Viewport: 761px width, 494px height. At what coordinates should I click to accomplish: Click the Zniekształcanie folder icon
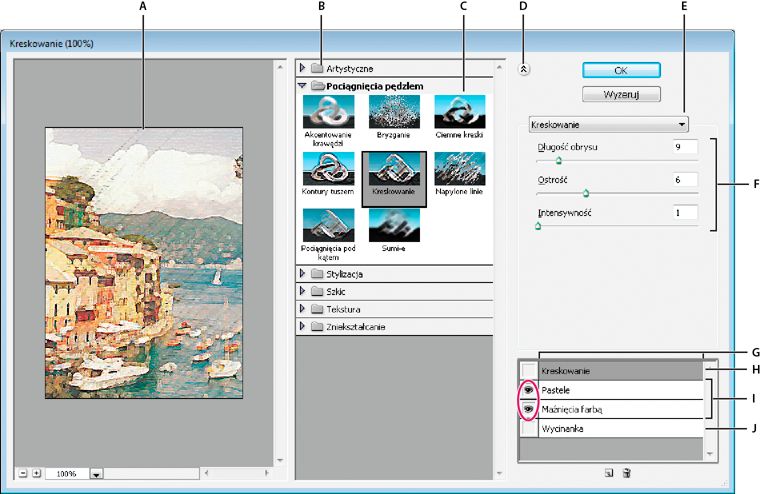(x=317, y=326)
